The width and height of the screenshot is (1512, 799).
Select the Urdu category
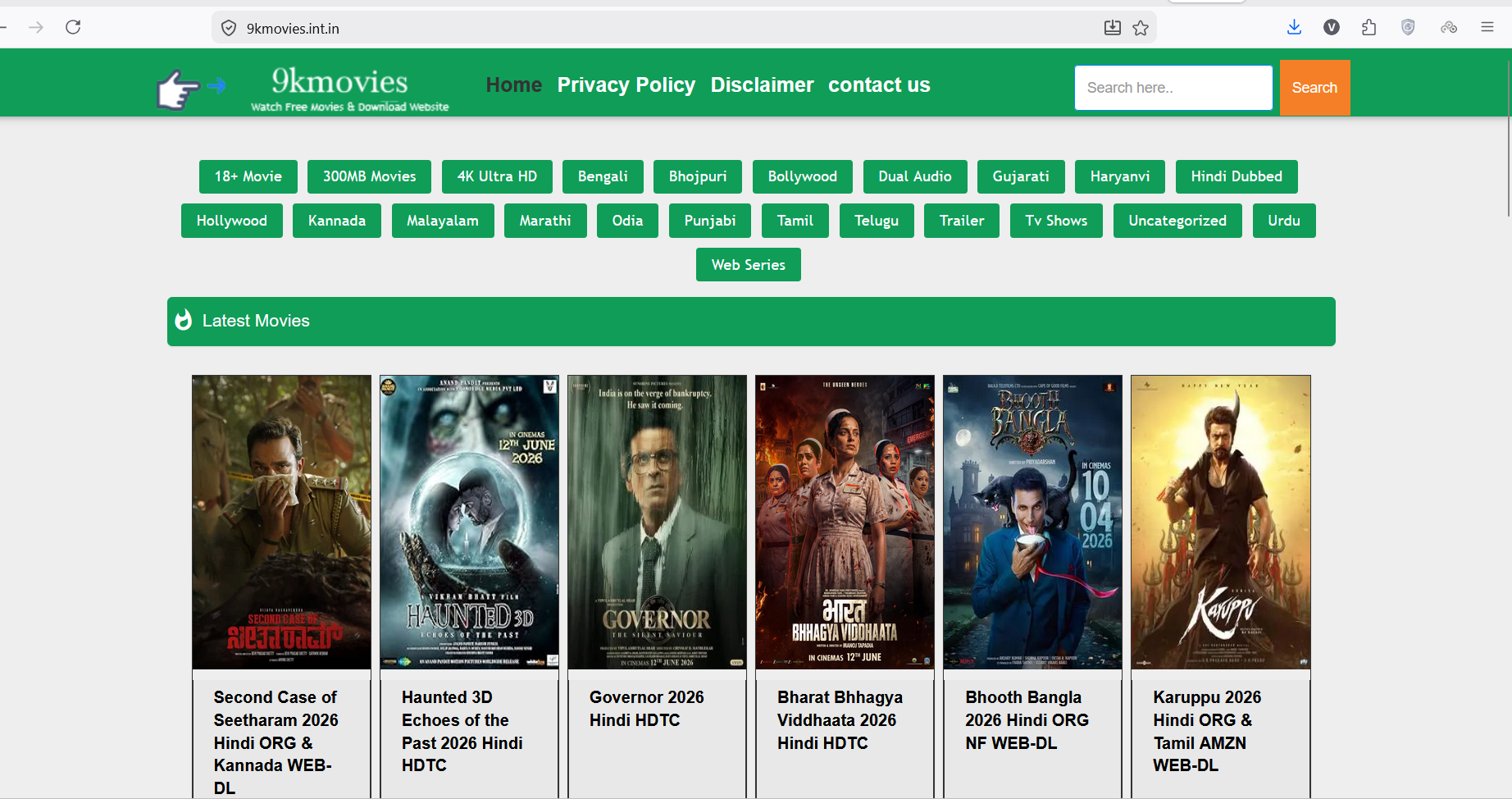1284,221
